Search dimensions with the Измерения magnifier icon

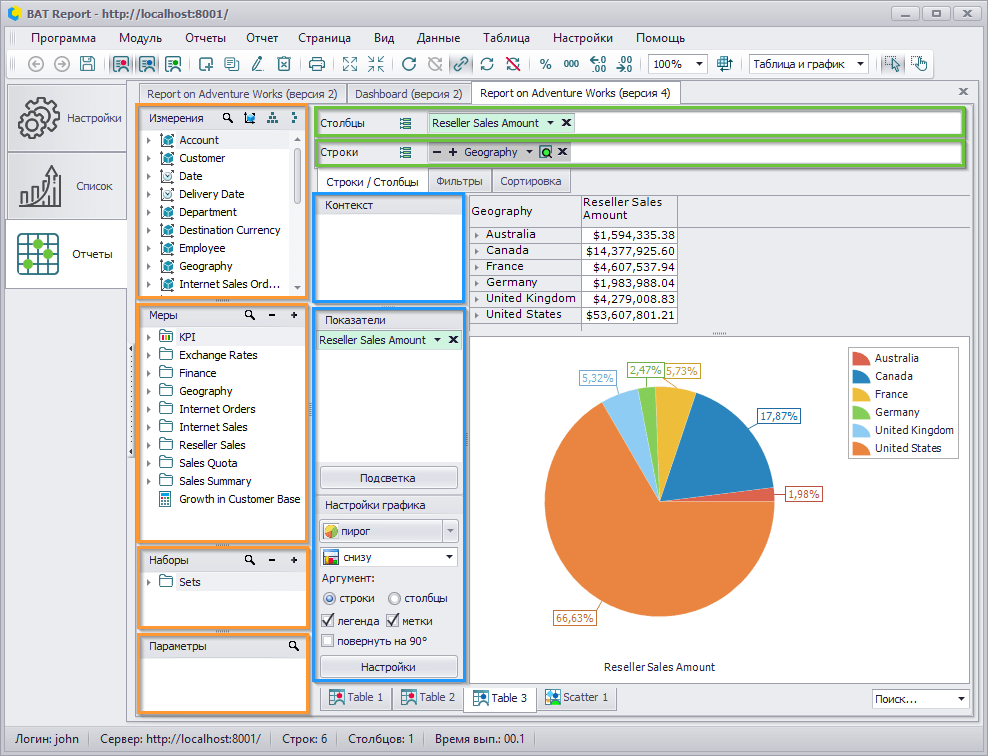[x=227, y=118]
